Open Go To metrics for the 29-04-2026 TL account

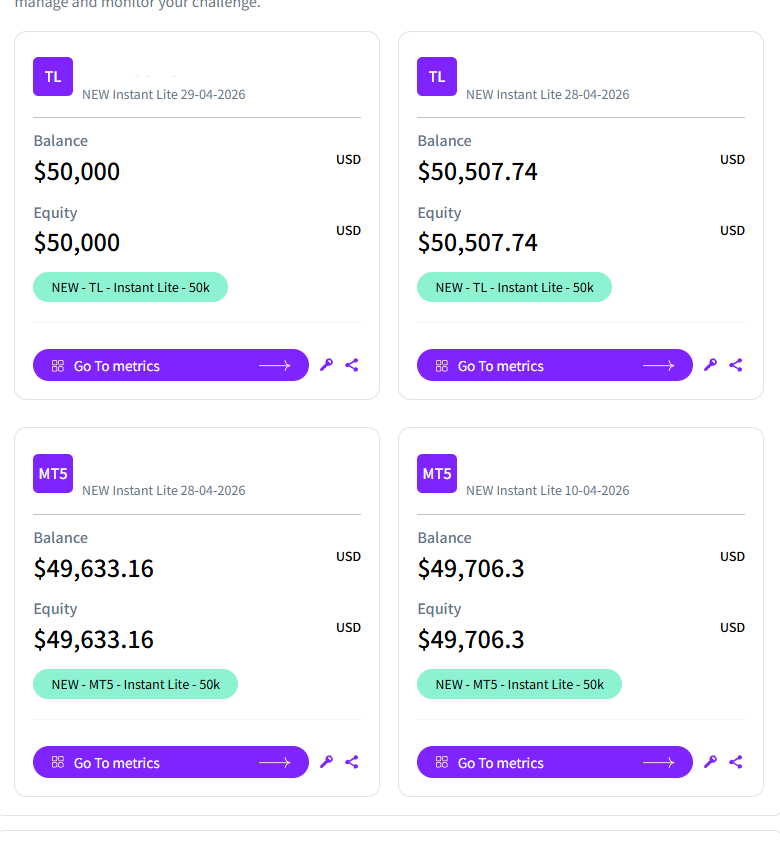(x=171, y=365)
